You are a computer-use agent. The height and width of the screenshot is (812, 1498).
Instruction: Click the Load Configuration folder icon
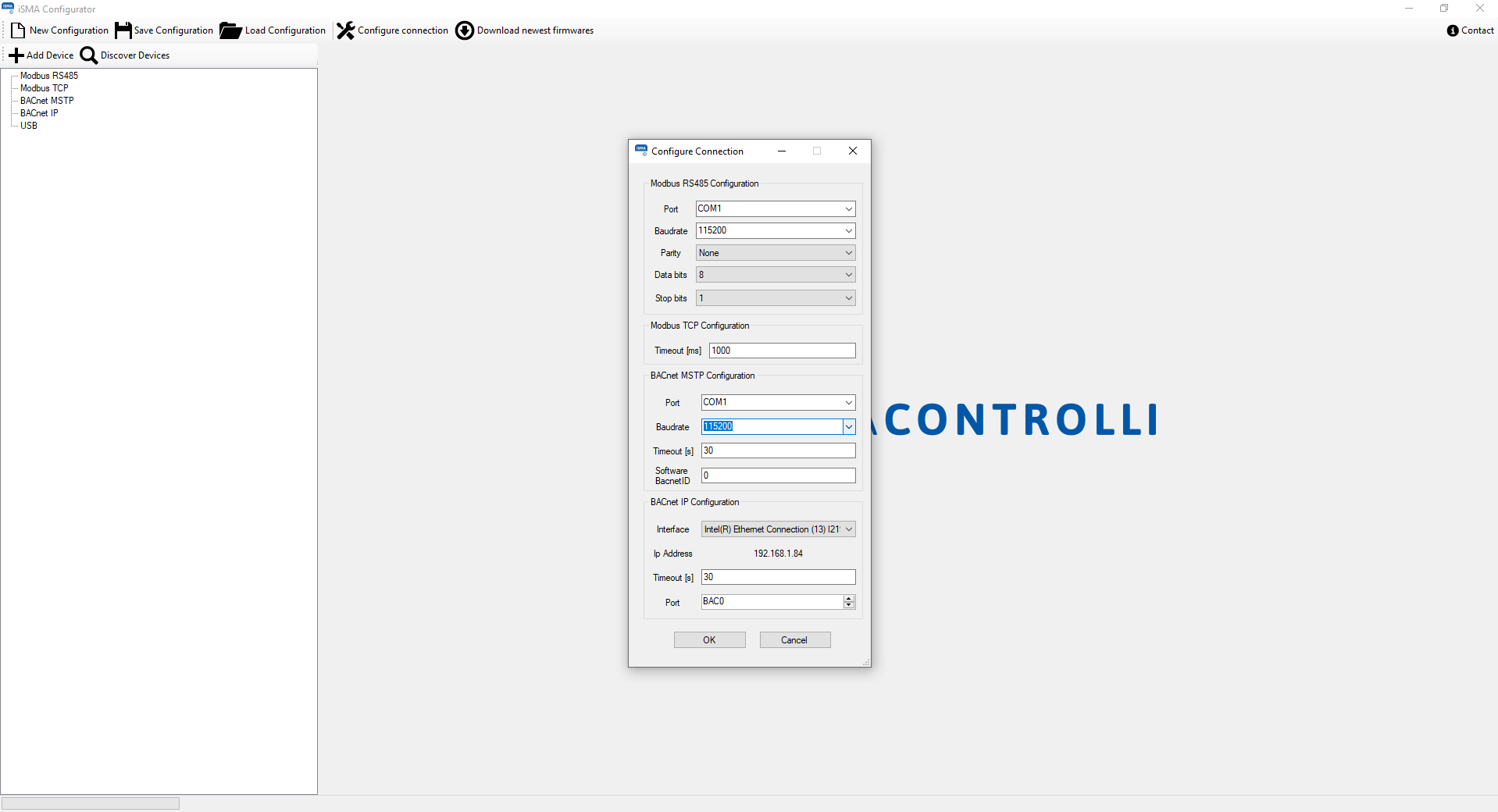coord(230,30)
